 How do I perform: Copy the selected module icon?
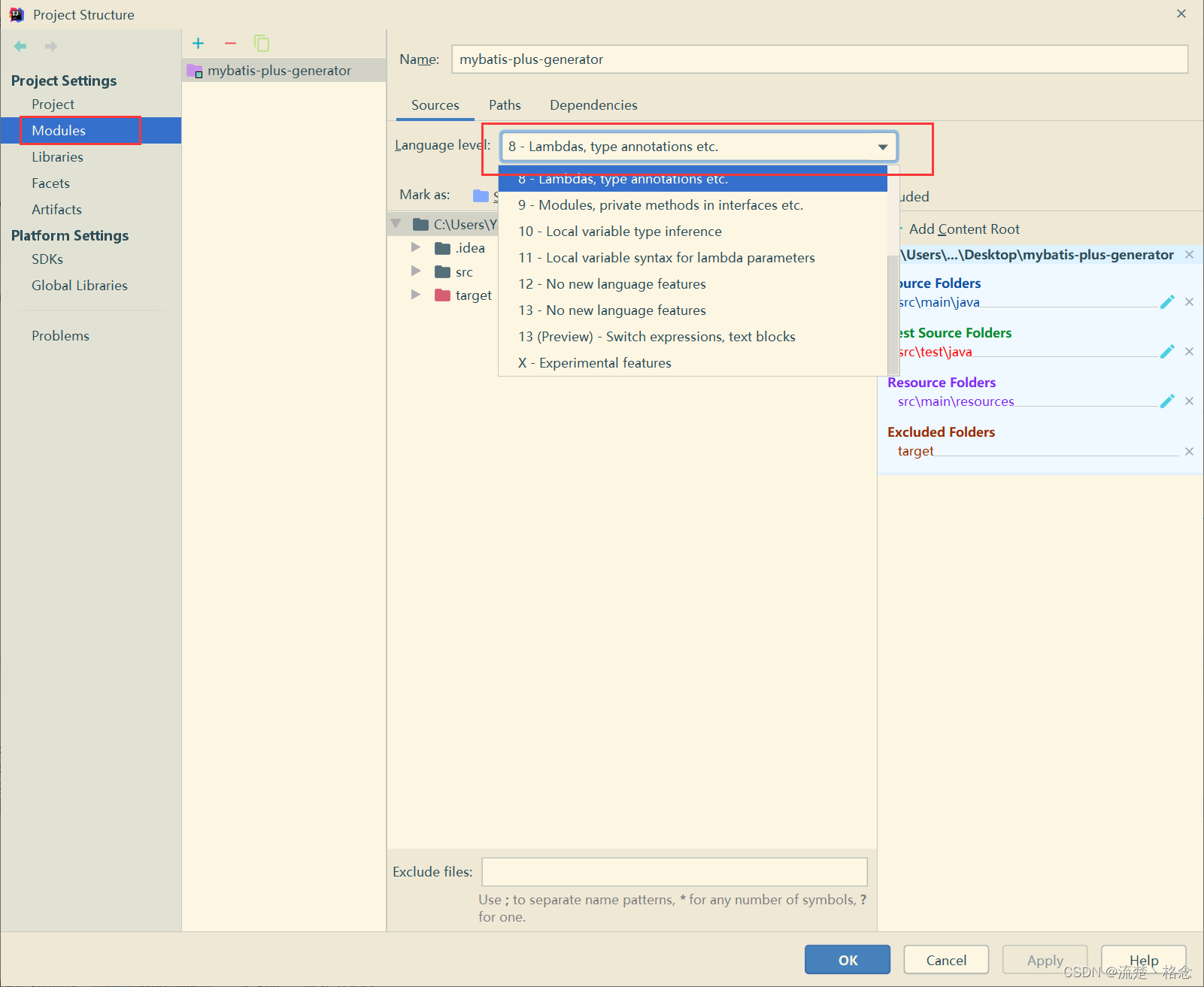[262, 44]
